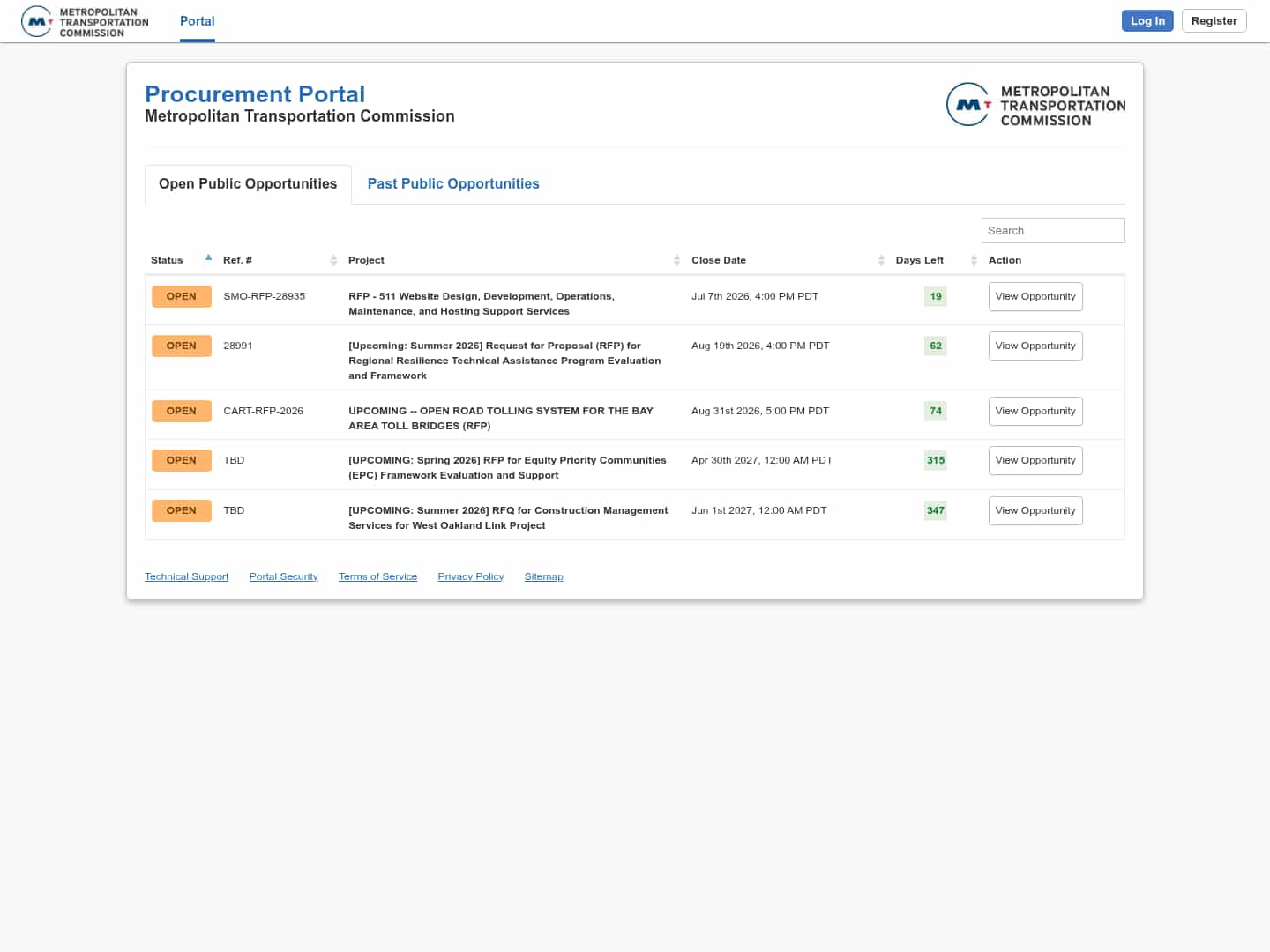Focus the Search input field

(1053, 230)
